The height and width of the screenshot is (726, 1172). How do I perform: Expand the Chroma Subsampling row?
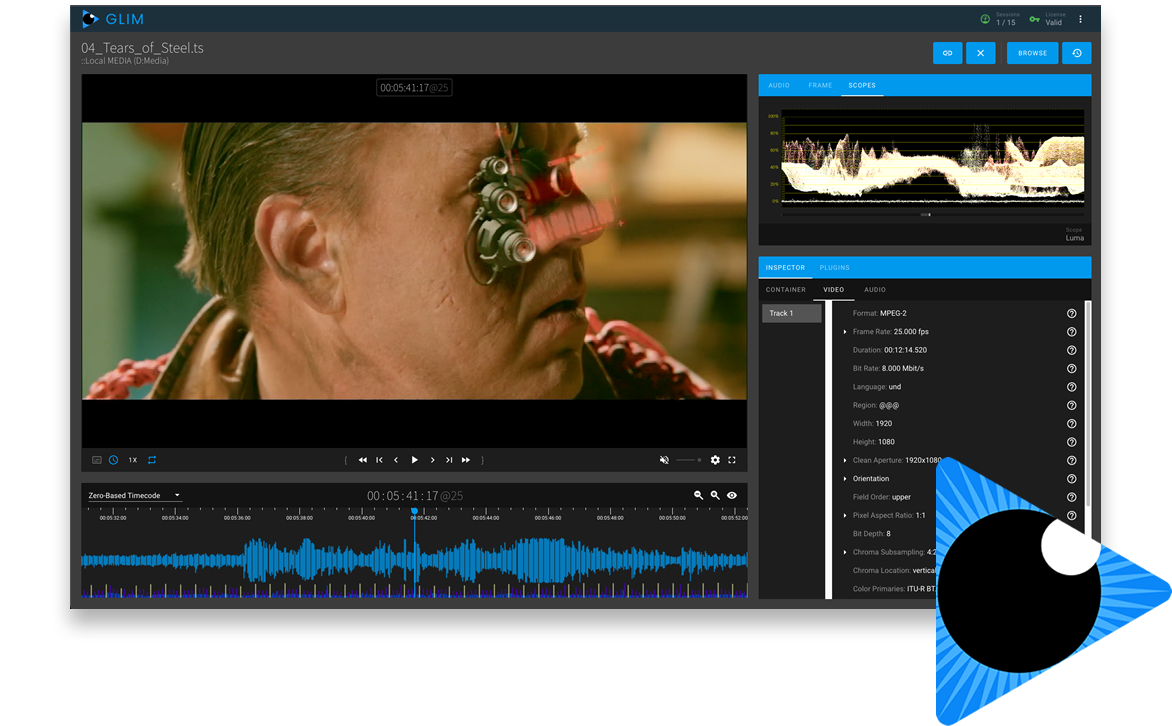pyautogui.click(x=845, y=553)
